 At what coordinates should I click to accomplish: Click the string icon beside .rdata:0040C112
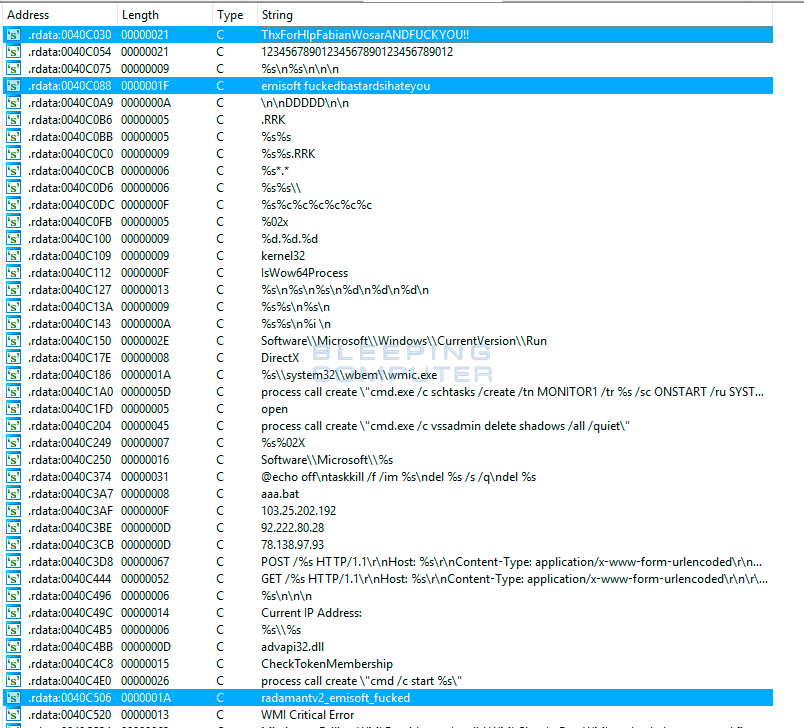(13, 273)
